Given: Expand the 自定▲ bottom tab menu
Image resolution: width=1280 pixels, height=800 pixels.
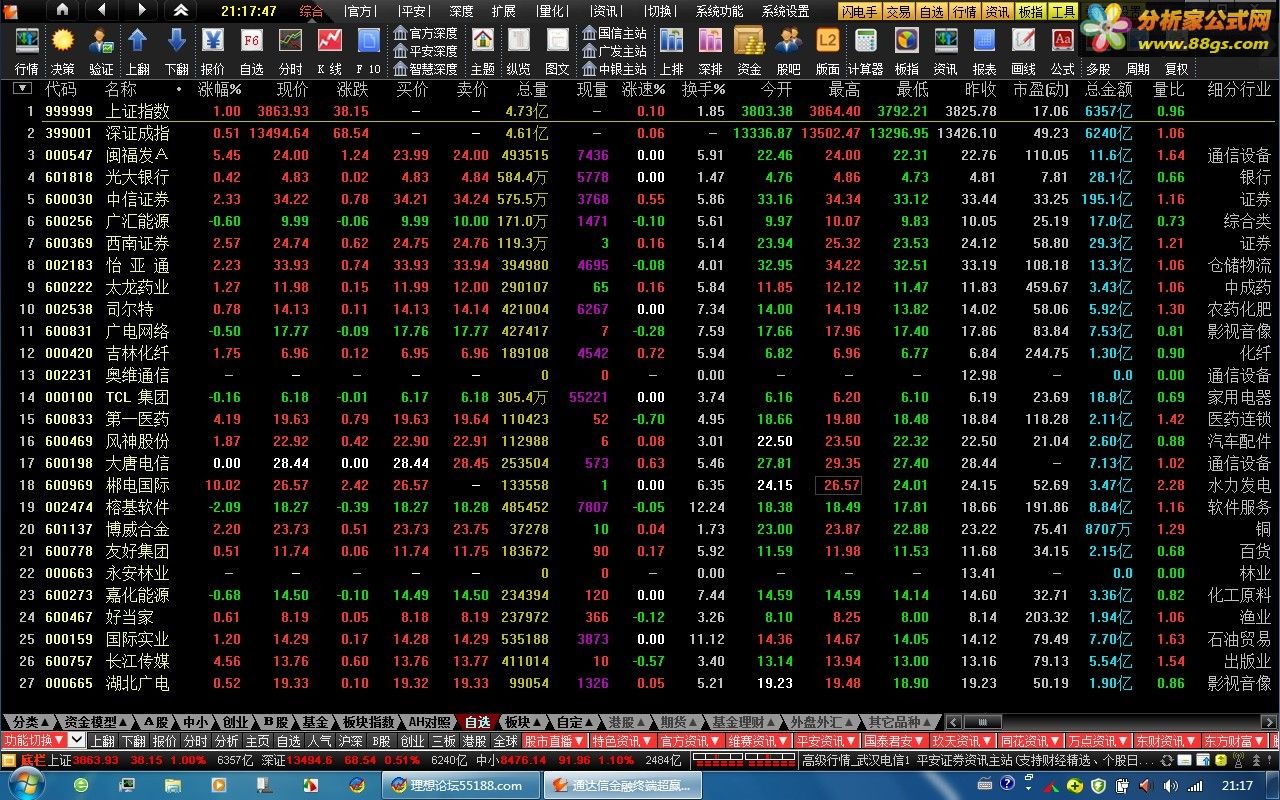Looking at the screenshot, I should point(575,722).
